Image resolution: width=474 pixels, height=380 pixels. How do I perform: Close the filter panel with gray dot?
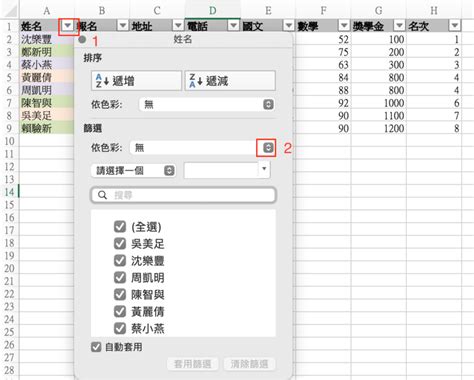point(82,40)
